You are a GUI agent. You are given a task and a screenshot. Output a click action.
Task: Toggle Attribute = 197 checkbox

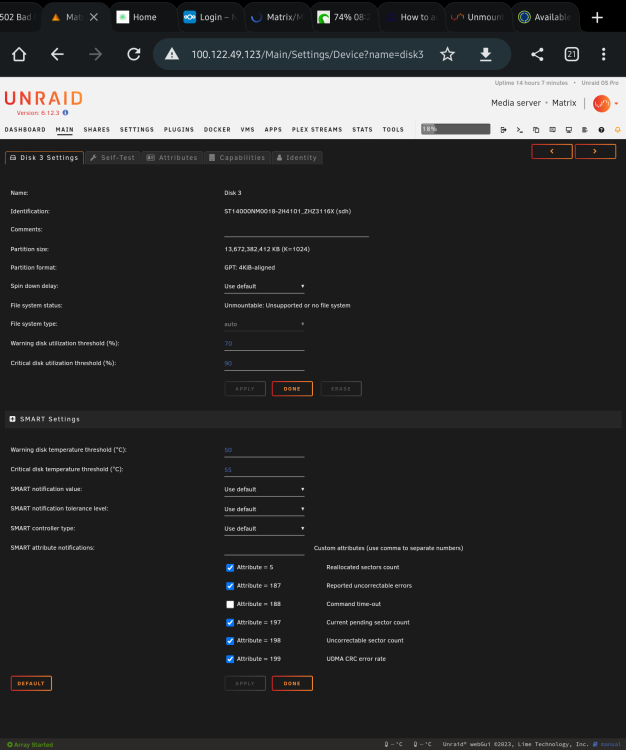pos(230,623)
